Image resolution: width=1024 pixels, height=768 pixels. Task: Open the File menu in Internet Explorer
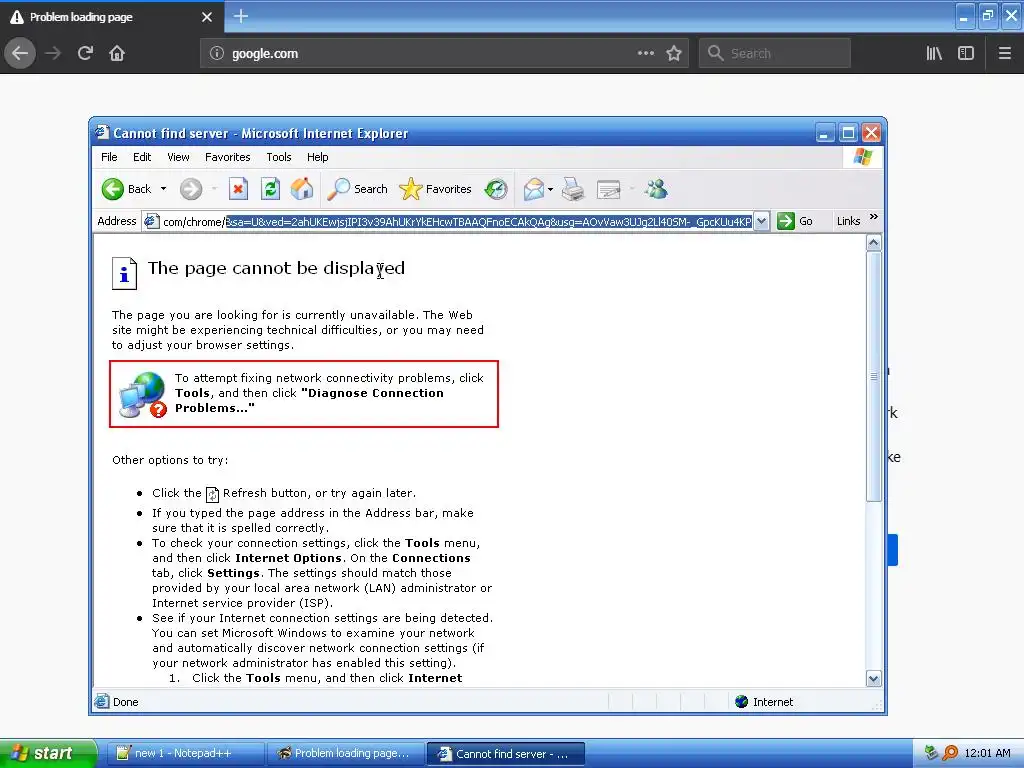(109, 157)
